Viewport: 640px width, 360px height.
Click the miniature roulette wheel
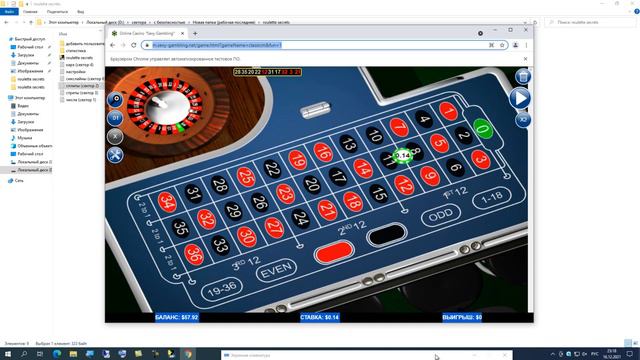pyautogui.click(x=165, y=106)
